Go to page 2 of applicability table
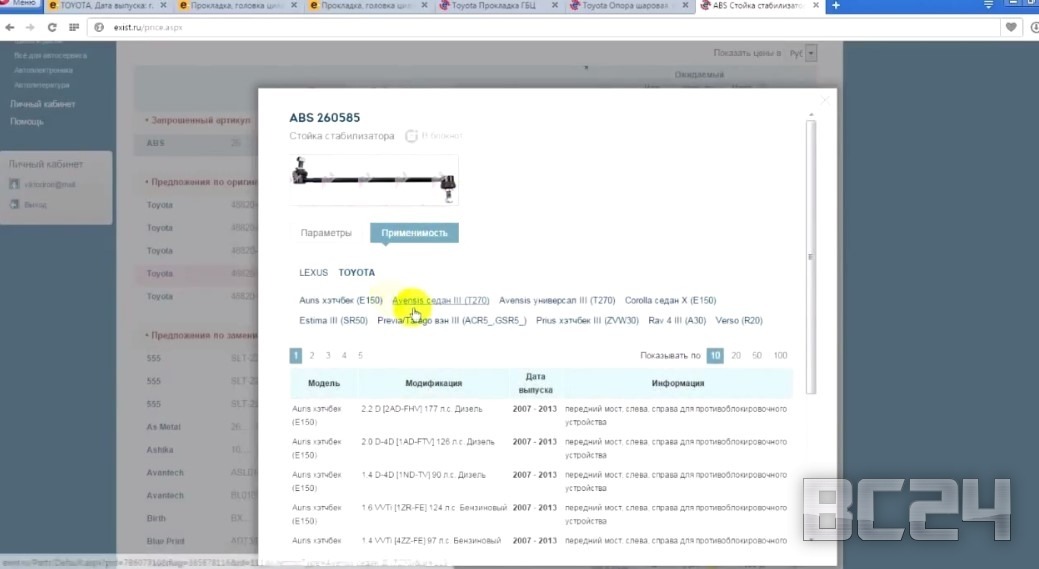This screenshot has width=1039, height=569. click(x=312, y=355)
